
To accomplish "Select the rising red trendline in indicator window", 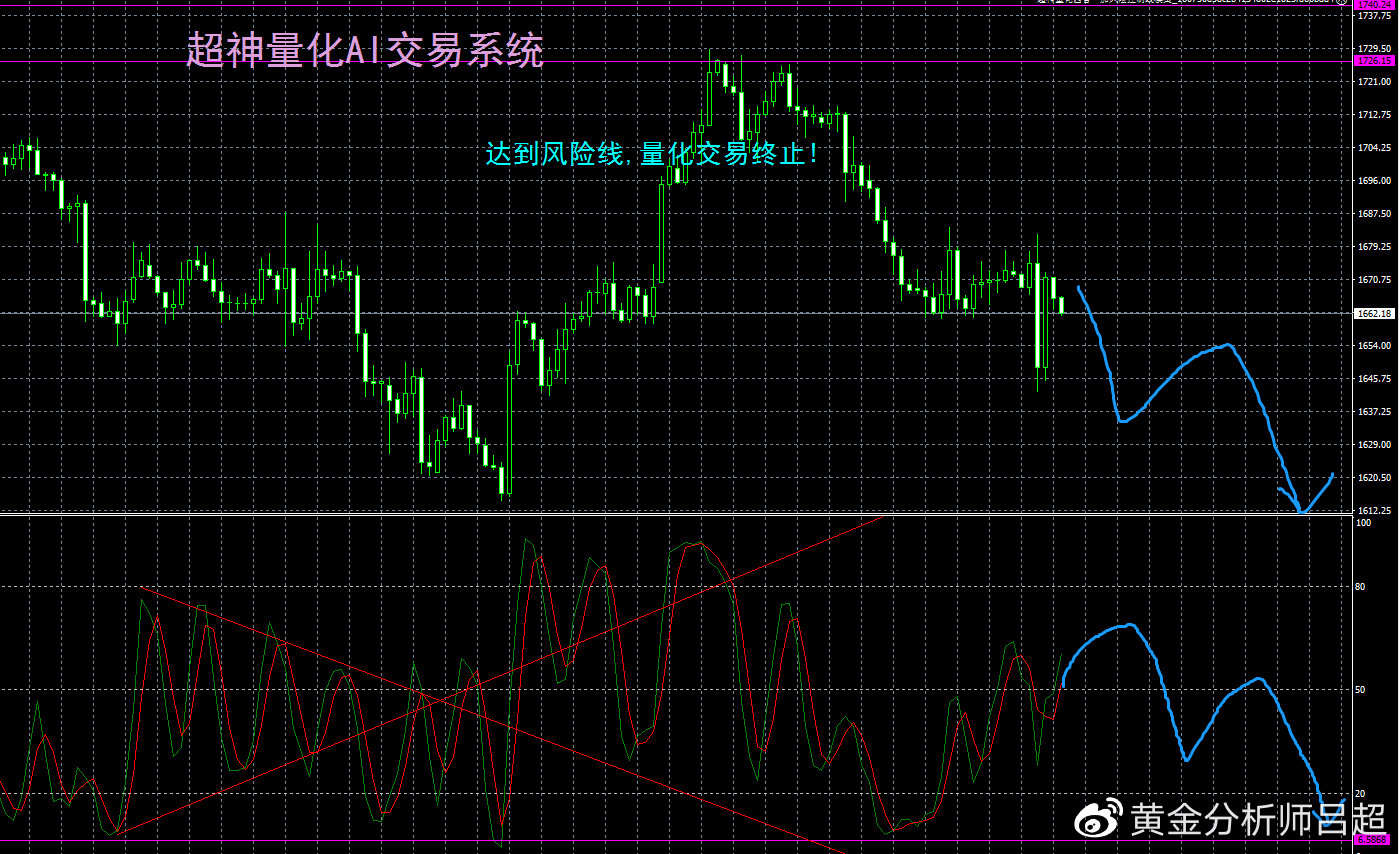I will point(499,674).
